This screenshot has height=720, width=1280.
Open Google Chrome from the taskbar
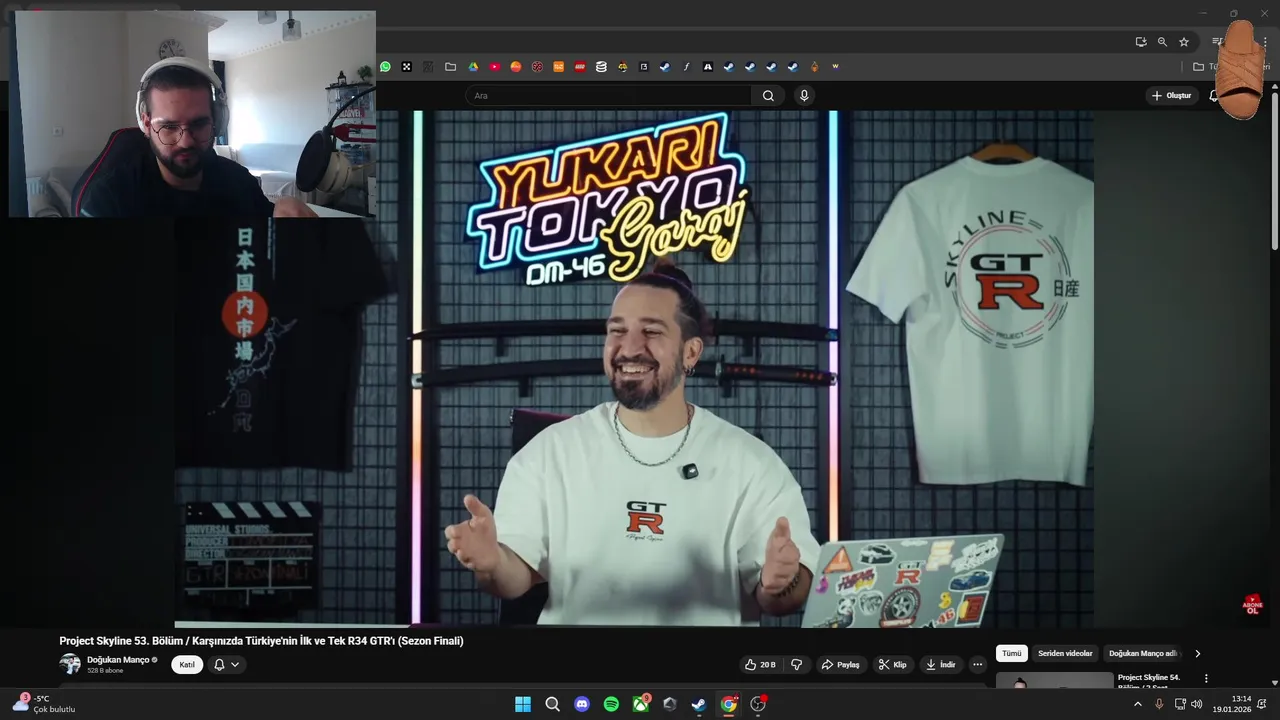click(728, 704)
